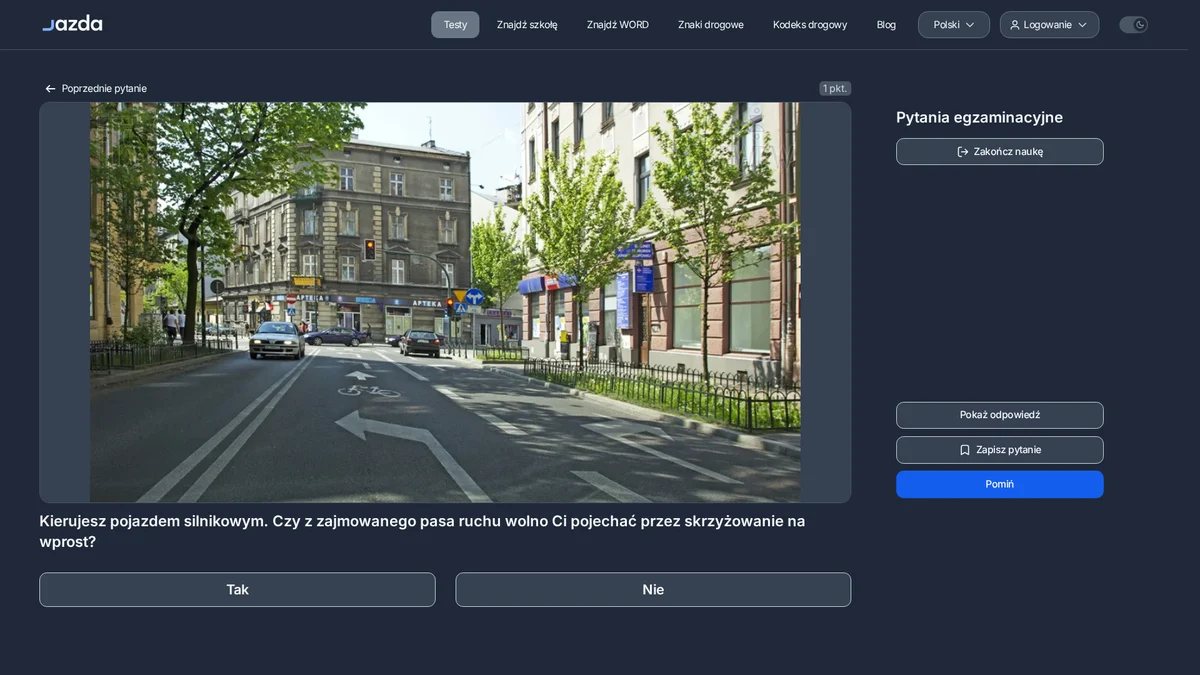Click the exit icon in Zakończ naukę
Screen dimensions: 1200x675
pyautogui.click(x=963, y=152)
